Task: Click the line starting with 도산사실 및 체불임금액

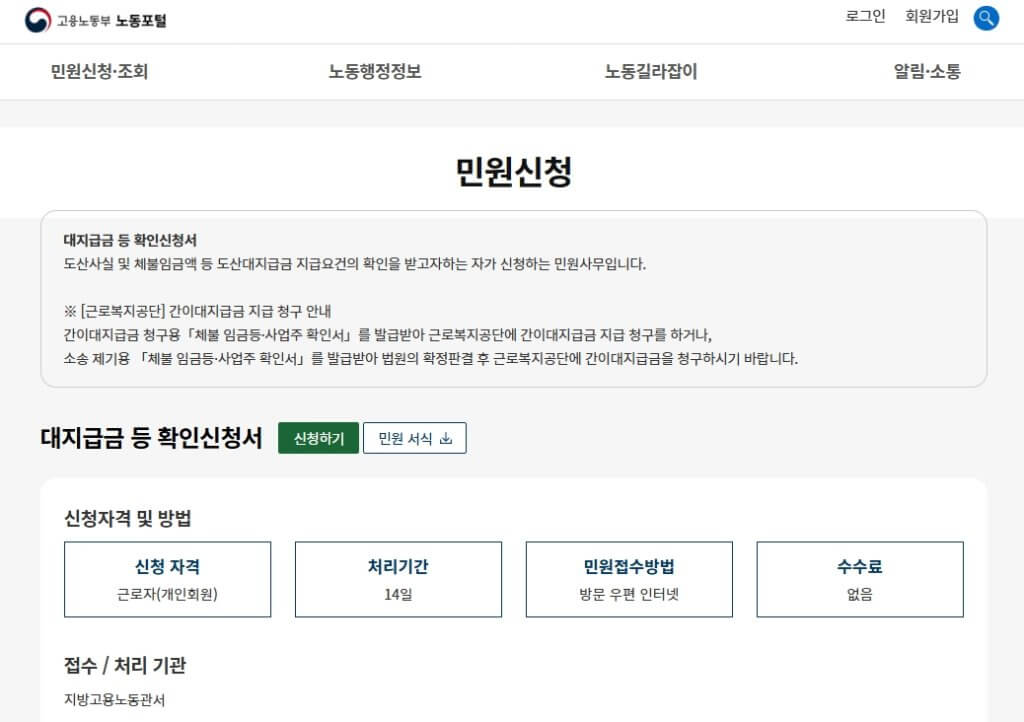Action: click(x=355, y=264)
